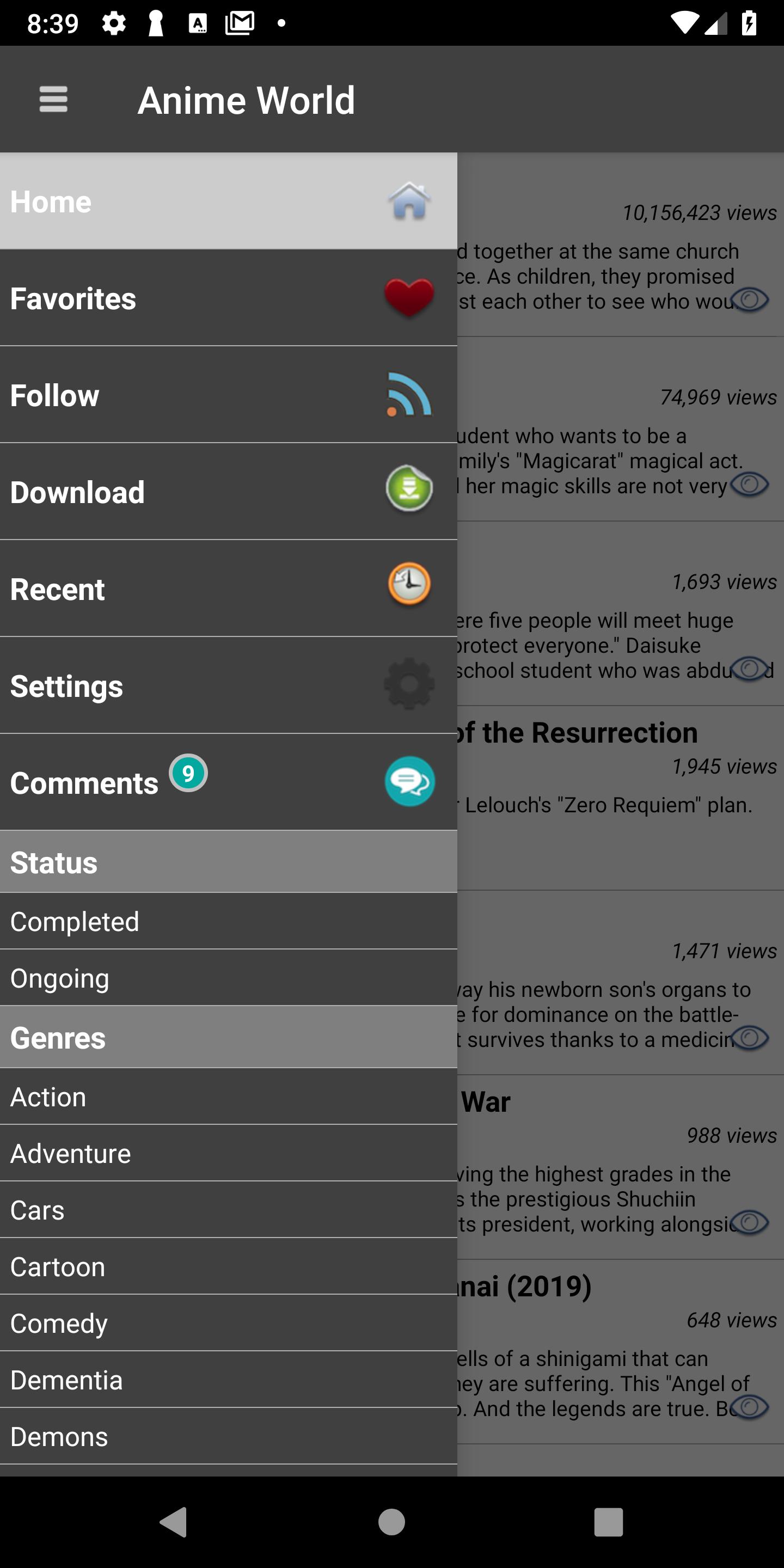
Task: Tap the hamburger menu icon
Action: (53, 99)
